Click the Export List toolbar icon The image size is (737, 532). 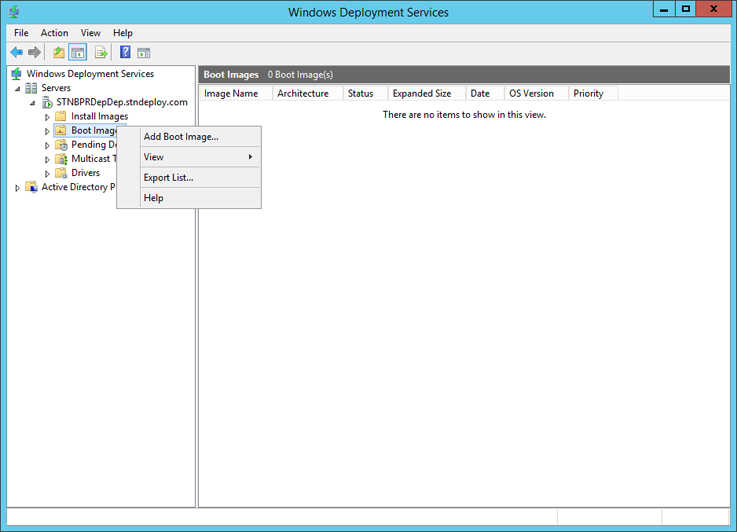101,52
